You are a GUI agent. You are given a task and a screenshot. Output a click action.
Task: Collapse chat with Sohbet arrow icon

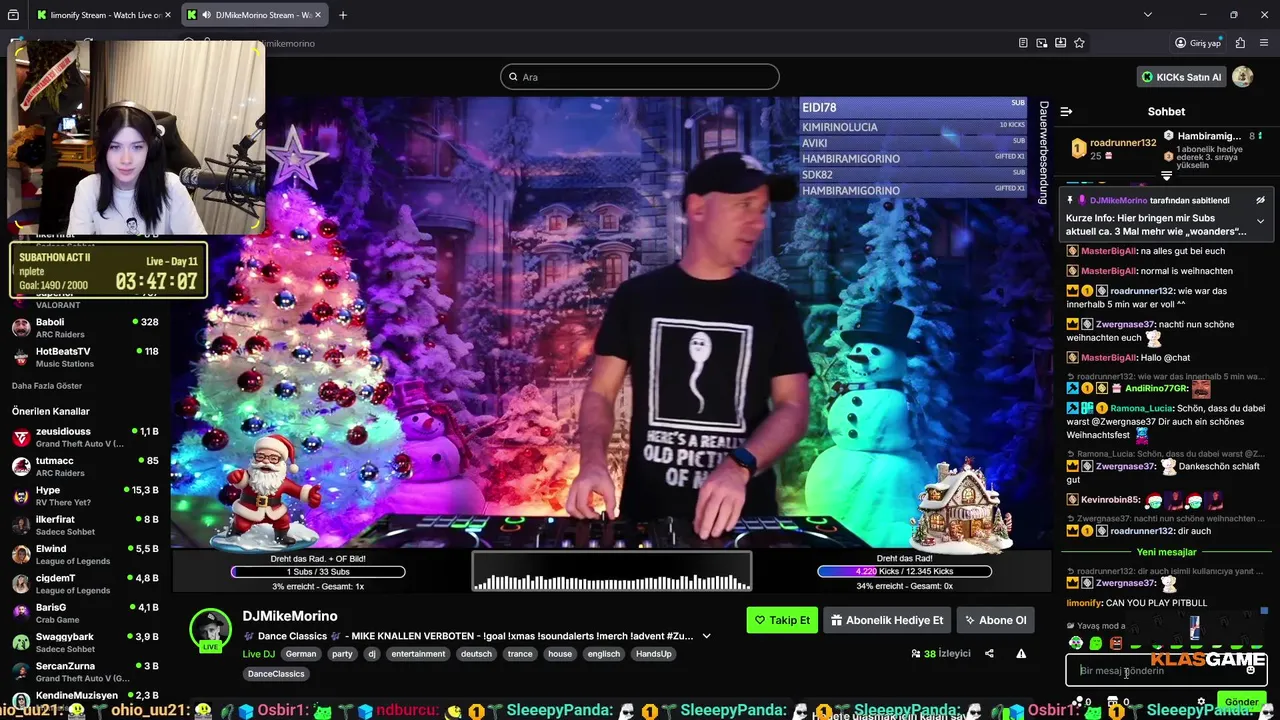(x=1066, y=112)
